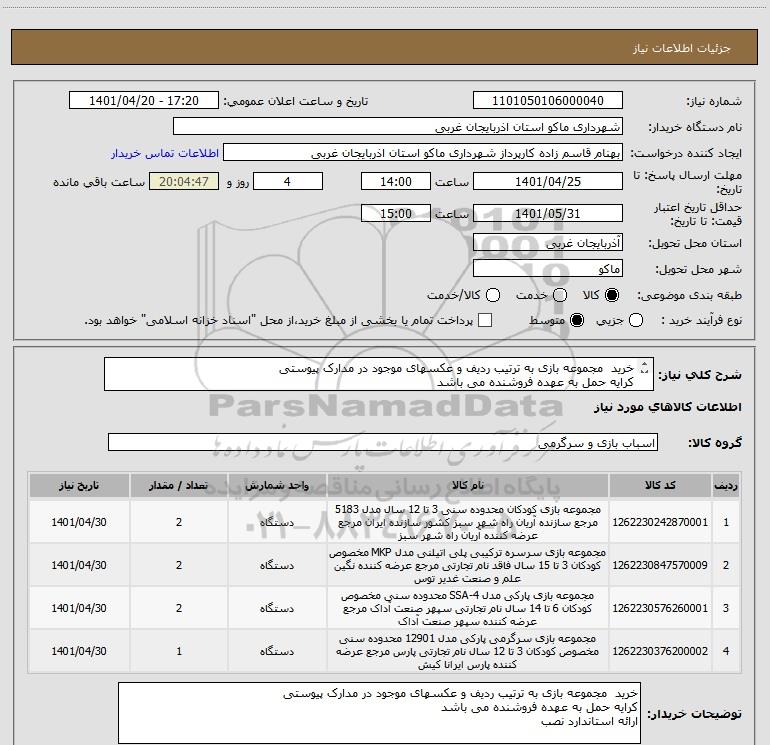Click remaining days field showing 4
Screen dimensions: 770x745
(288, 181)
